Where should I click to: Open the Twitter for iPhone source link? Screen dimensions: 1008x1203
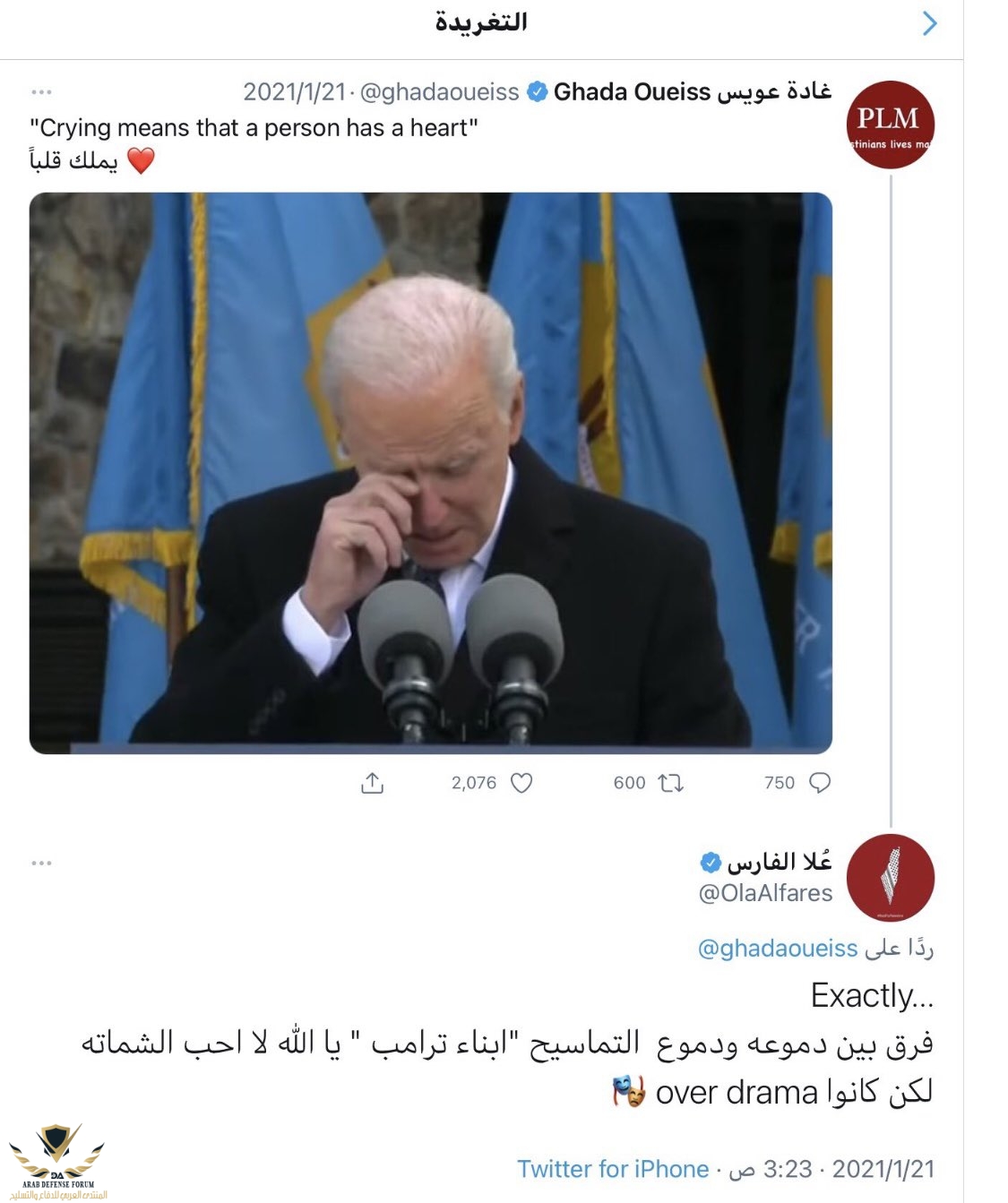(x=613, y=1169)
